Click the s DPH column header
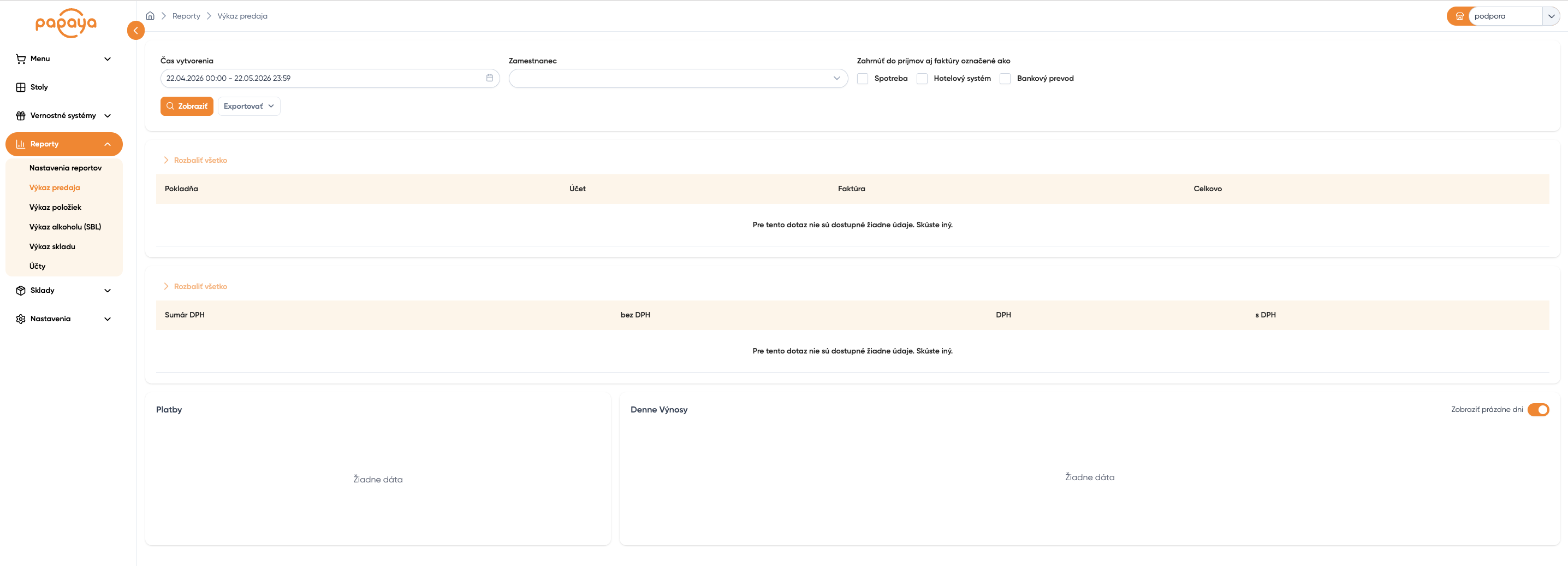Image resolution: width=1568 pixels, height=566 pixels. pyautogui.click(x=1266, y=315)
